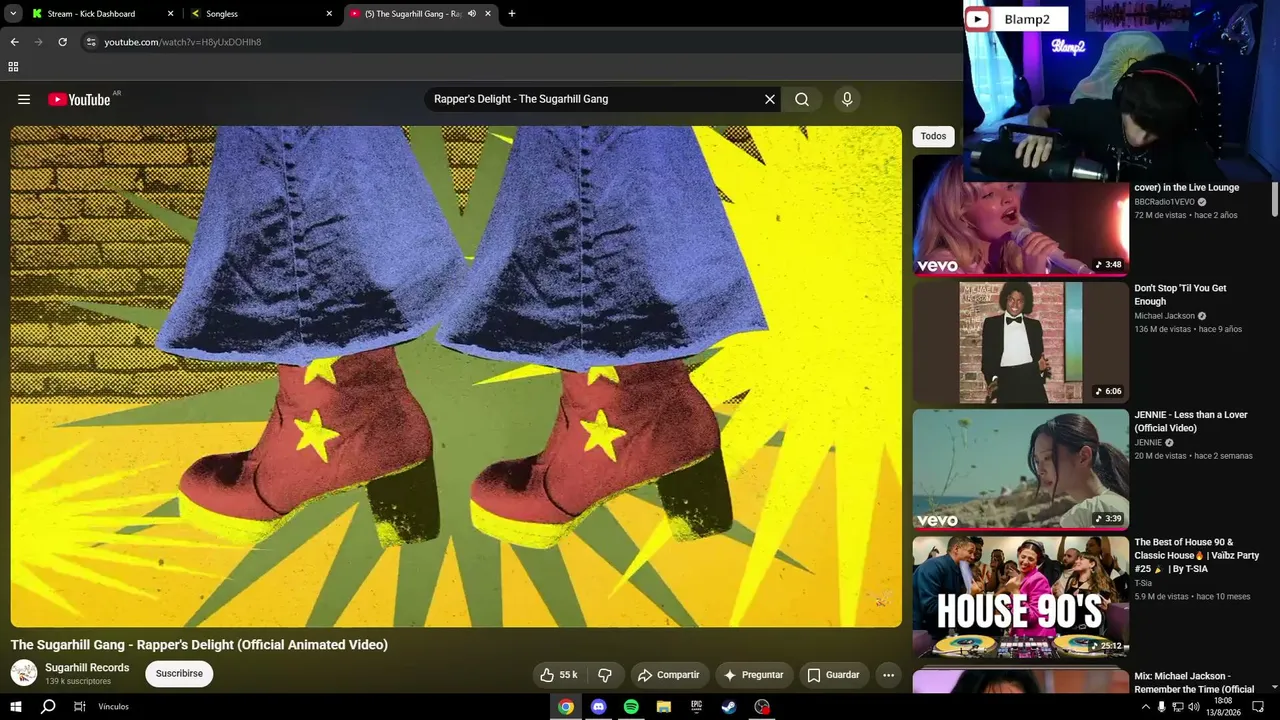Close the Songless tab
The height and width of the screenshot is (720, 1280).
coord(329,14)
